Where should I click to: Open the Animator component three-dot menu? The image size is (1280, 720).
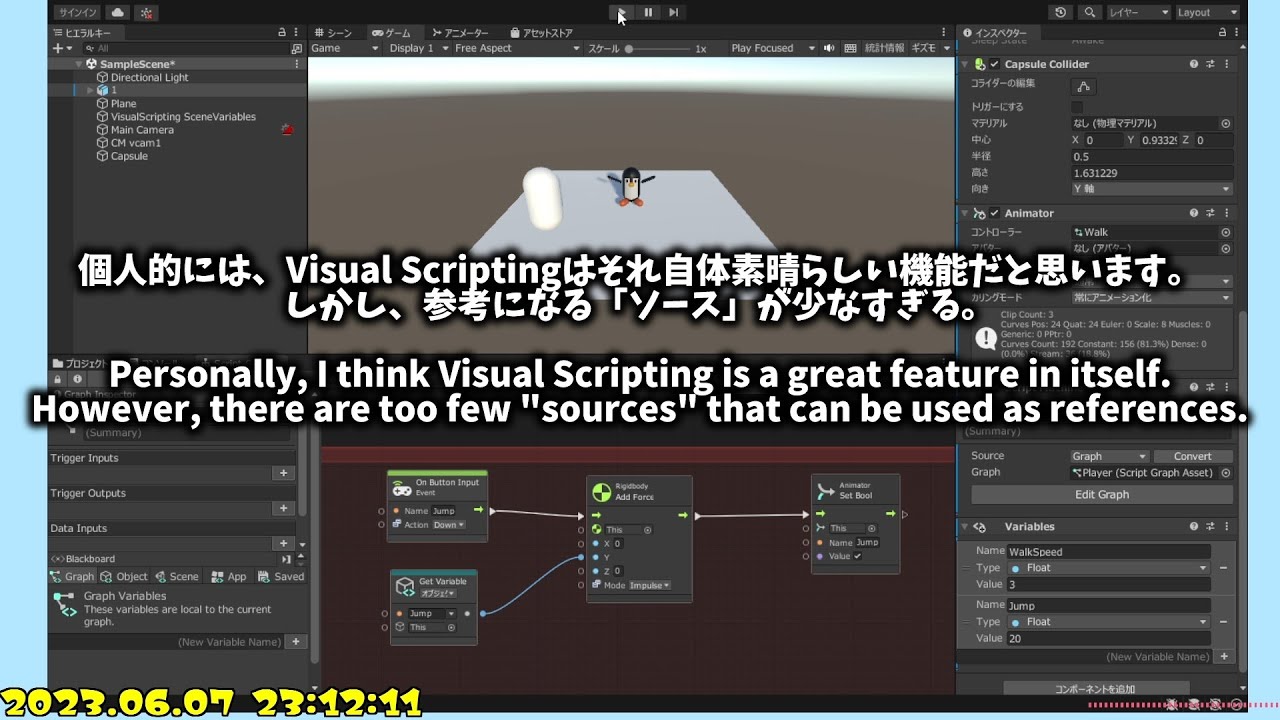click(1226, 213)
